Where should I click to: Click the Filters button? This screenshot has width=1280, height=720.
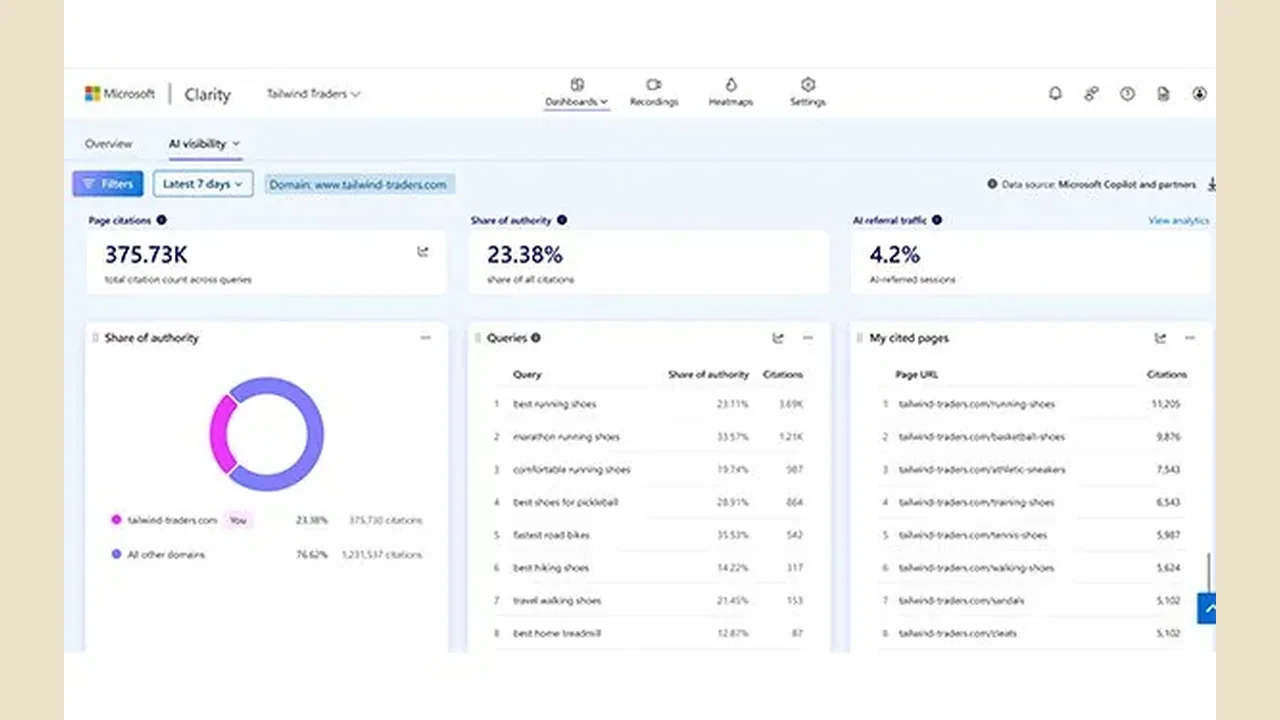[x=108, y=184]
